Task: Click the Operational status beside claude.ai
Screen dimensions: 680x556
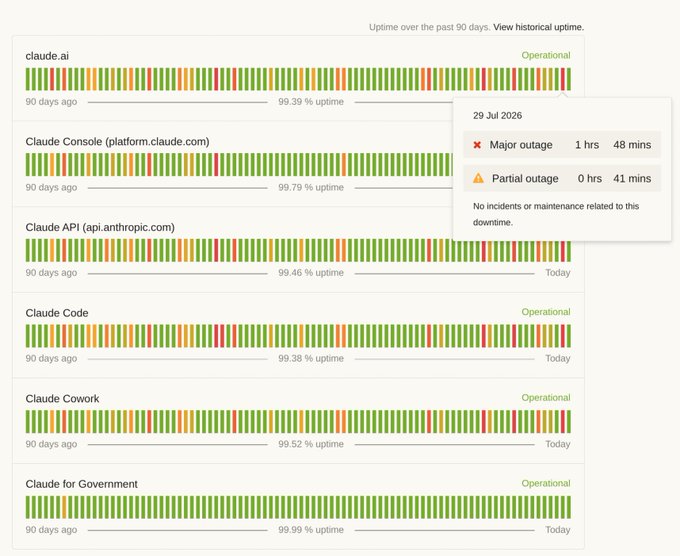Action: tap(546, 55)
